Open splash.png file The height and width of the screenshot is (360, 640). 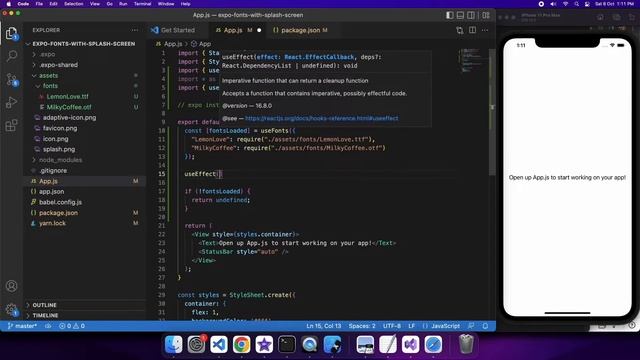(x=59, y=149)
